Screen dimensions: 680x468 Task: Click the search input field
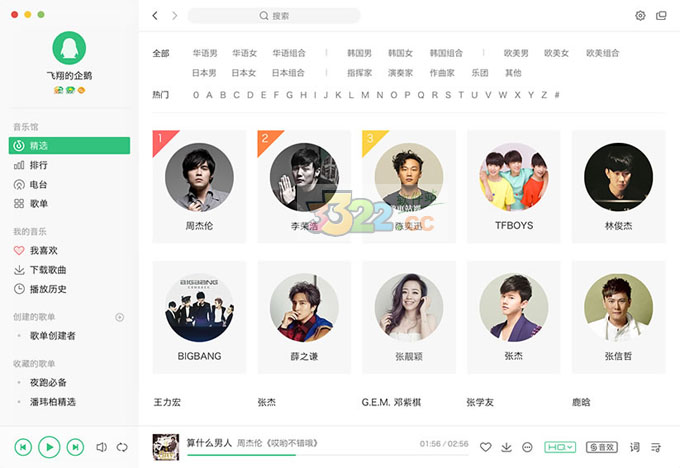(x=274, y=16)
